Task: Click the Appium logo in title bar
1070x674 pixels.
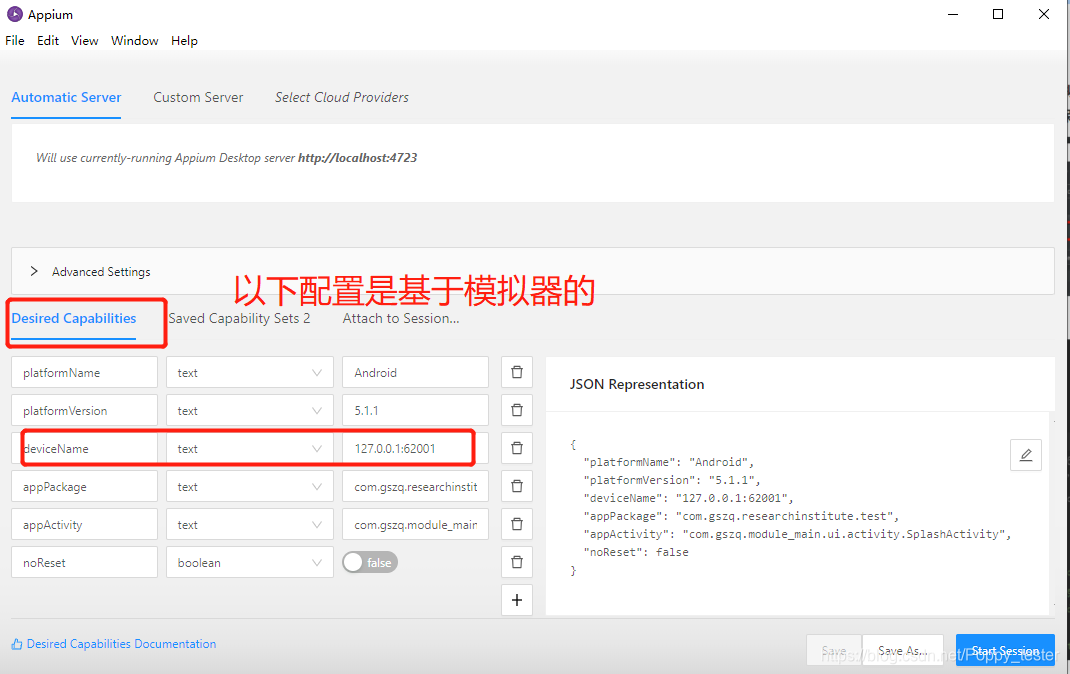Action: tap(14, 14)
